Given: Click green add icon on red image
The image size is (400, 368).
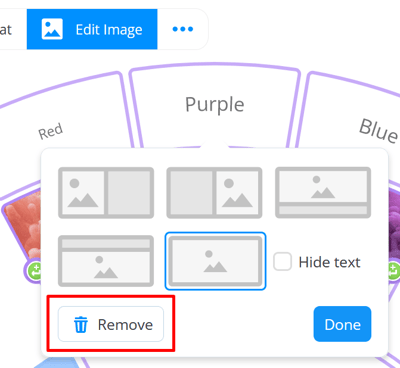Looking at the screenshot, I should click(35, 270).
